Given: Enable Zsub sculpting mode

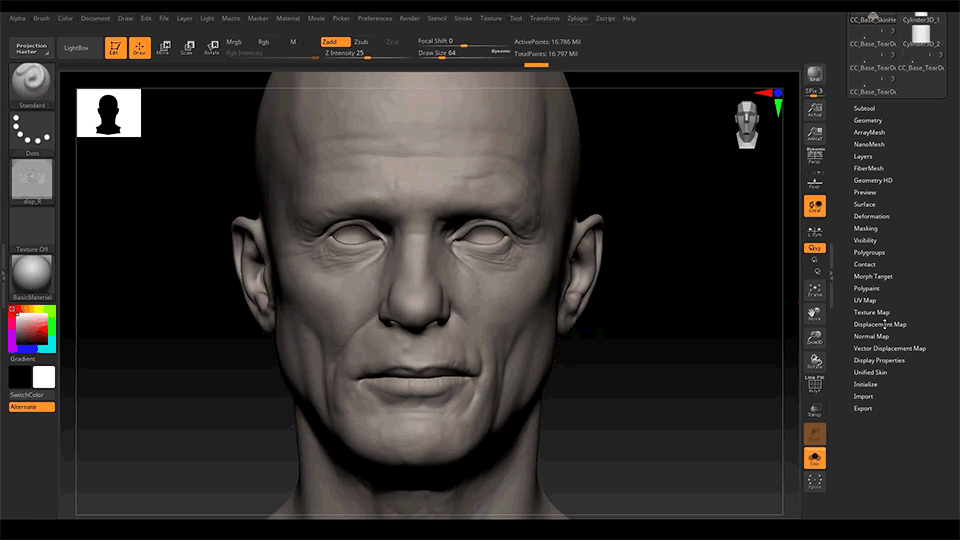Looking at the screenshot, I should click(x=361, y=42).
